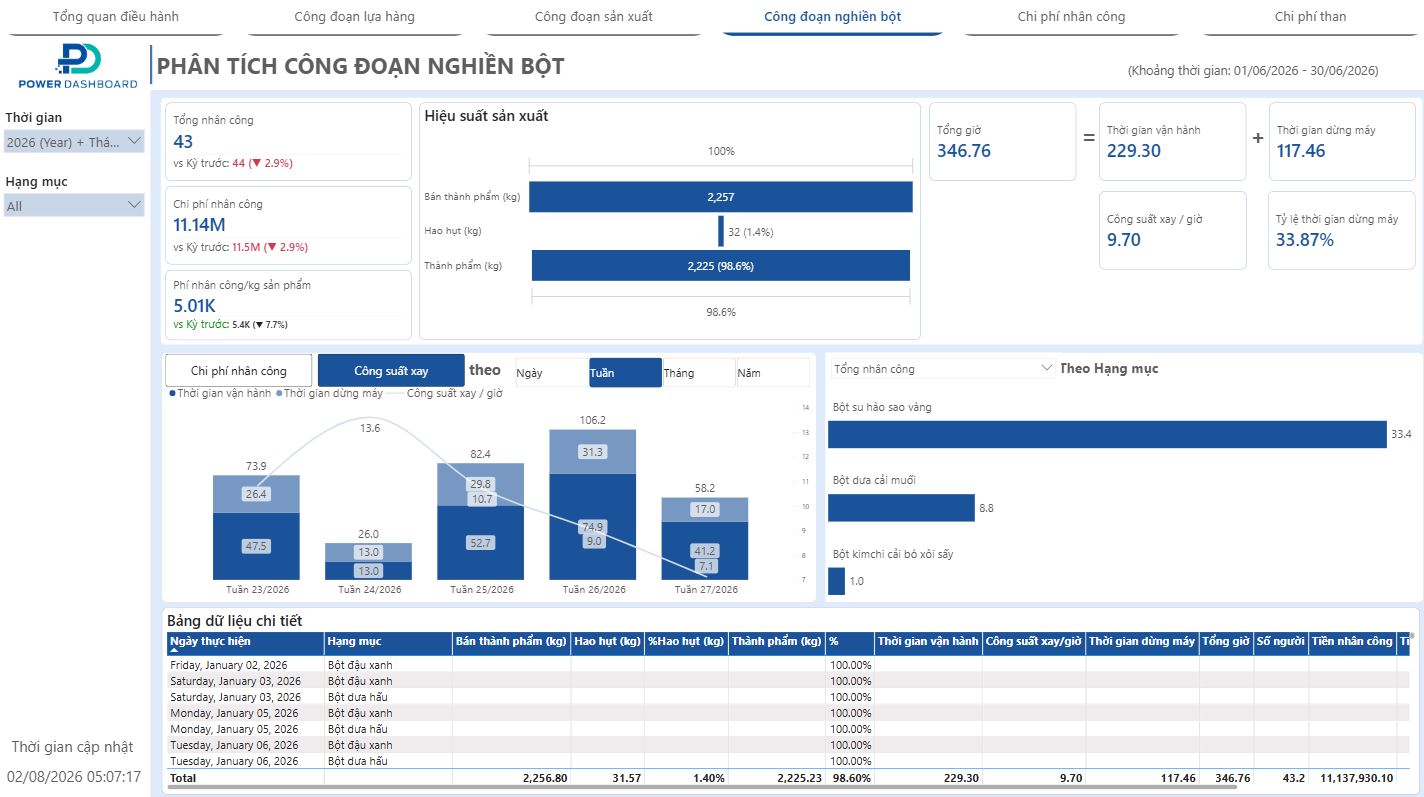Screen dimensions: 1424x797
Task: Open the Chi phí than tab
Action: tap(1310, 17)
